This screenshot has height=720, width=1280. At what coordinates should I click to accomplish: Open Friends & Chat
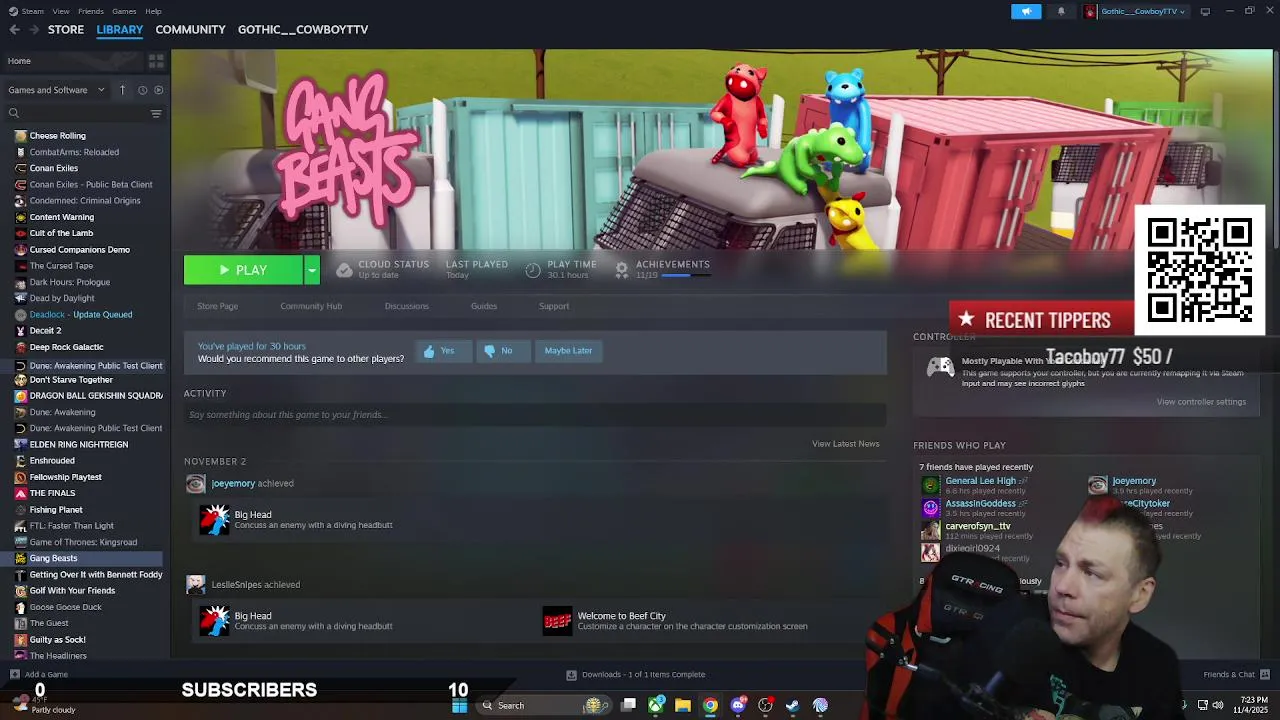point(1236,674)
